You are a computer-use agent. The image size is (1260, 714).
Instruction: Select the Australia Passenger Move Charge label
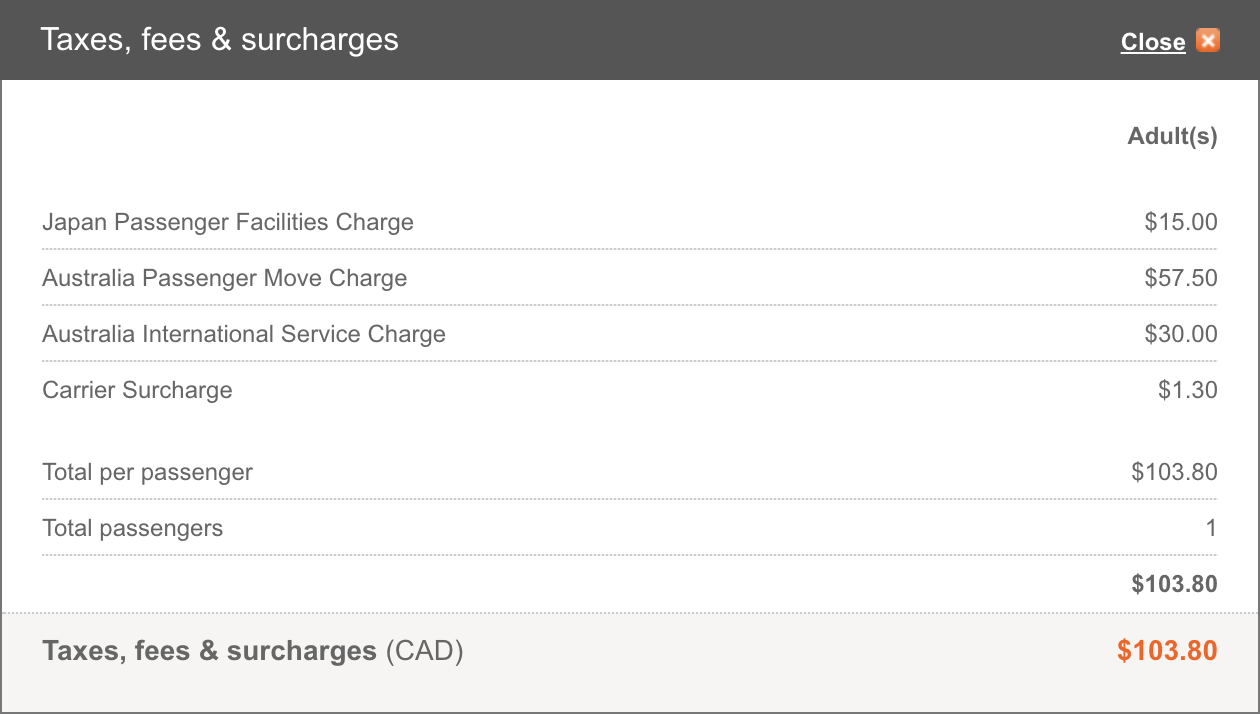(x=225, y=278)
